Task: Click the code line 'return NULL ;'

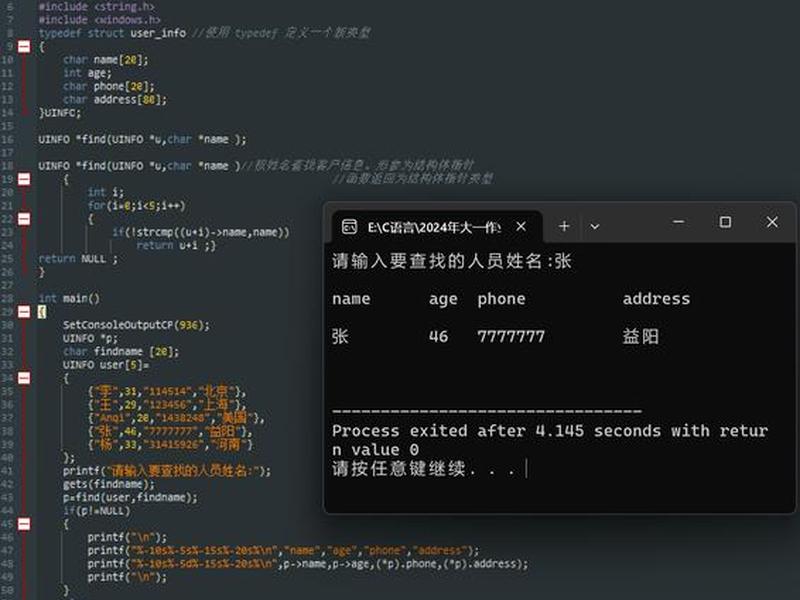Action: click(x=78, y=259)
